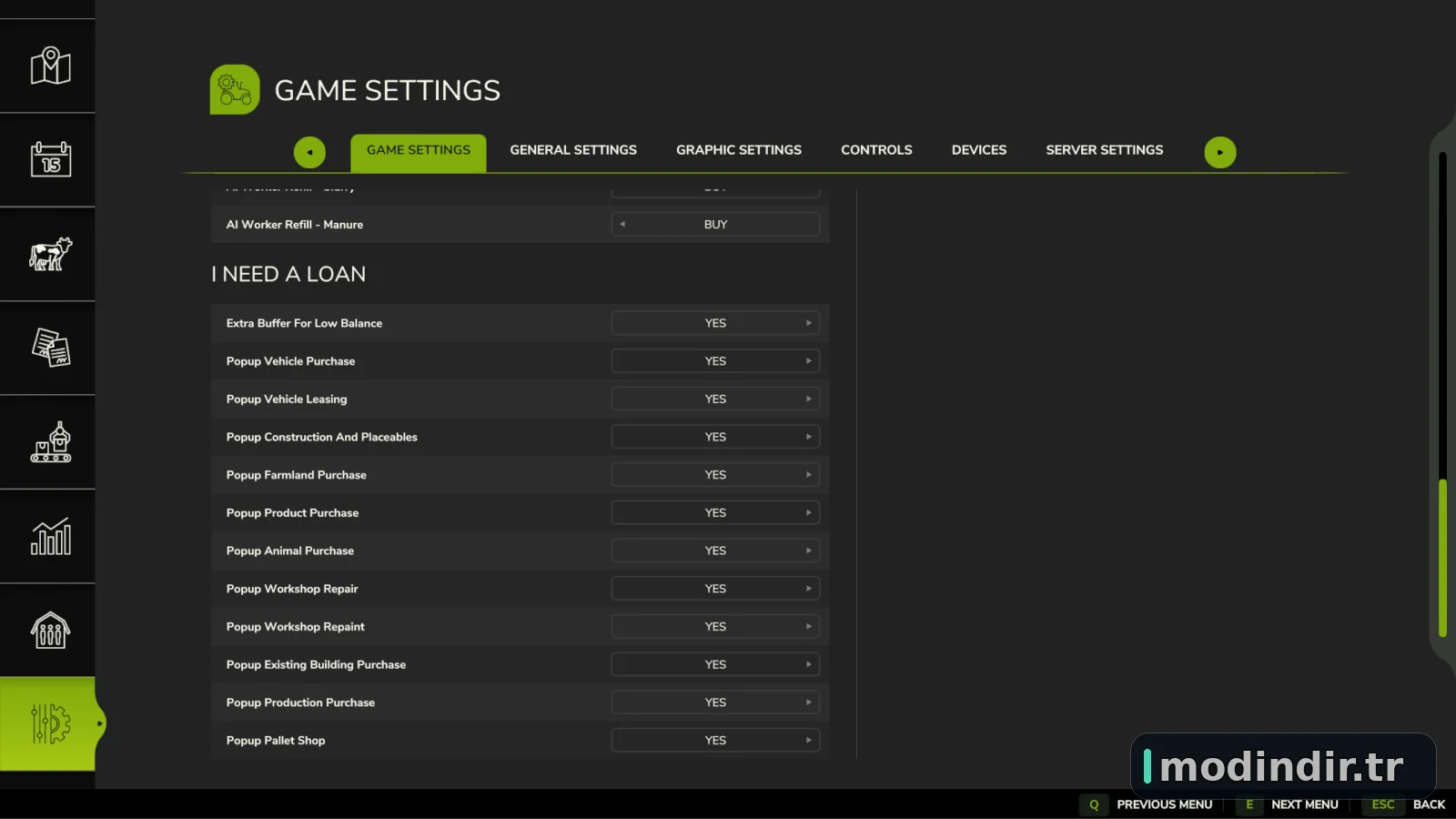Click the 'Popup Workshop Repaint' label

(296, 627)
